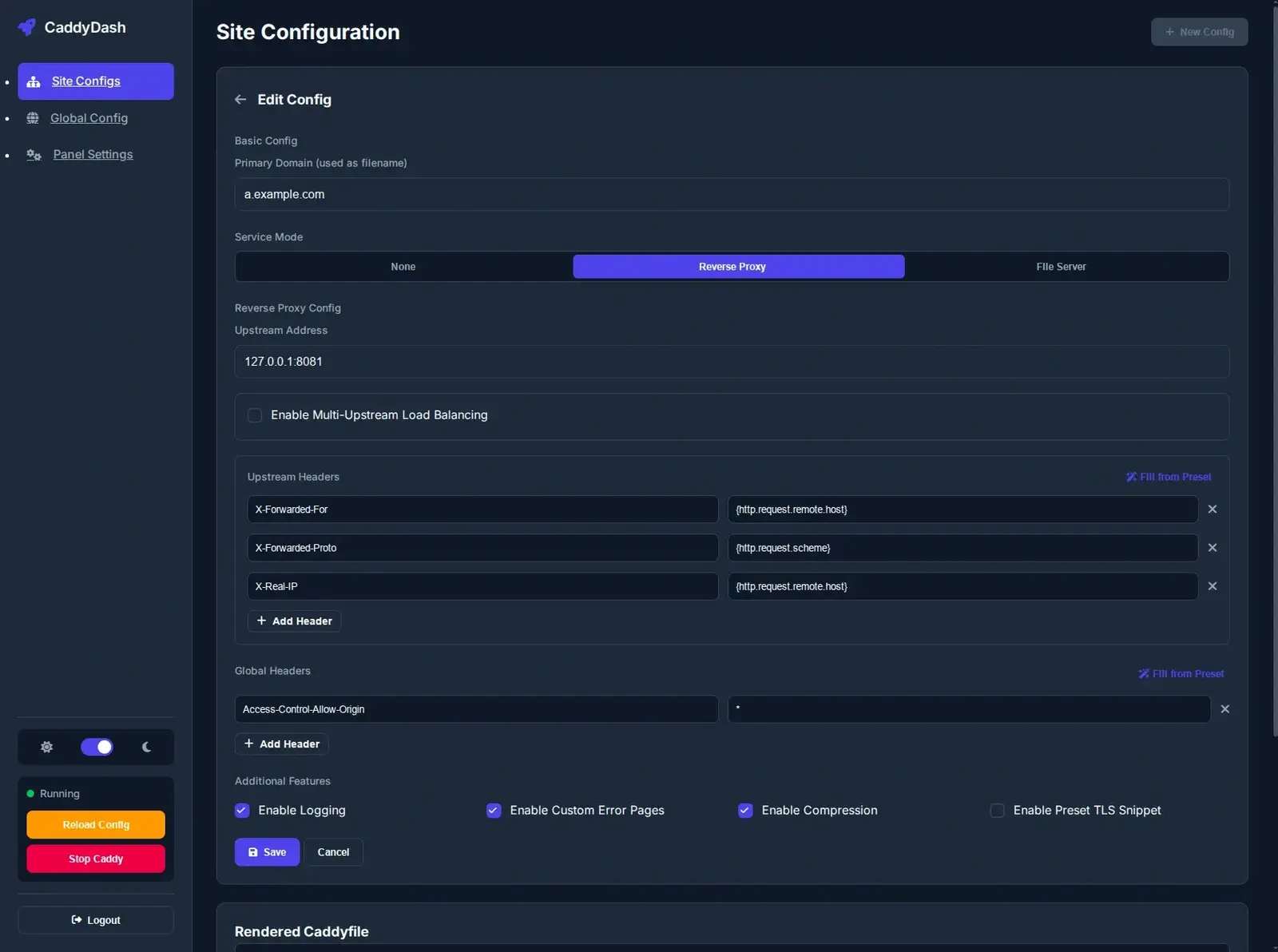Select the None service mode
The width and height of the screenshot is (1278, 952).
coord(403,267)
